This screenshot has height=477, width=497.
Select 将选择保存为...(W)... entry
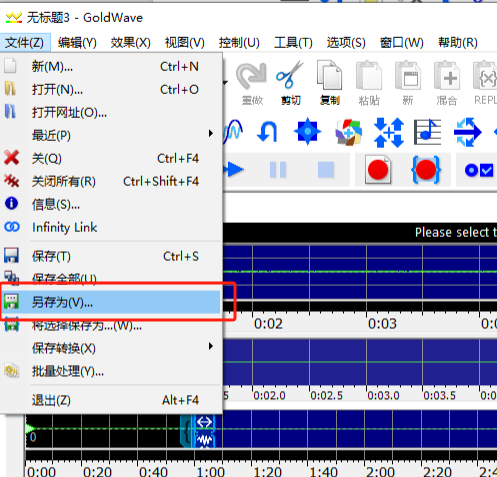[x=111, y=325]
